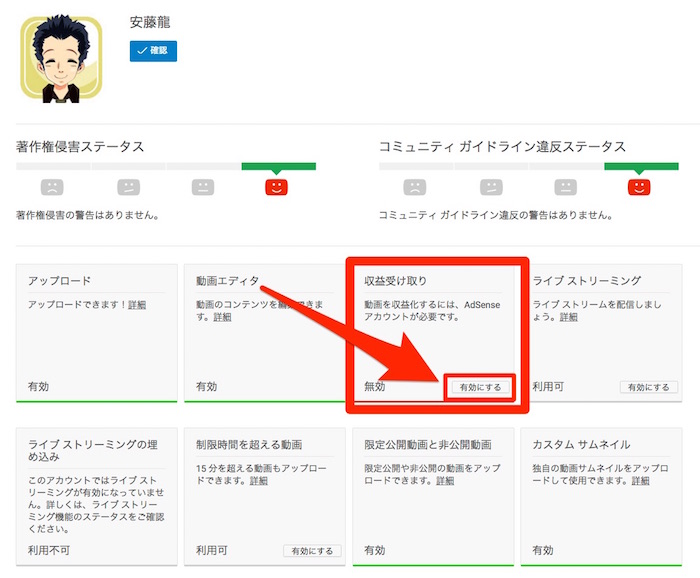
Task: Click first gray sad face in community guidelines status
Action: pos(415,187)
